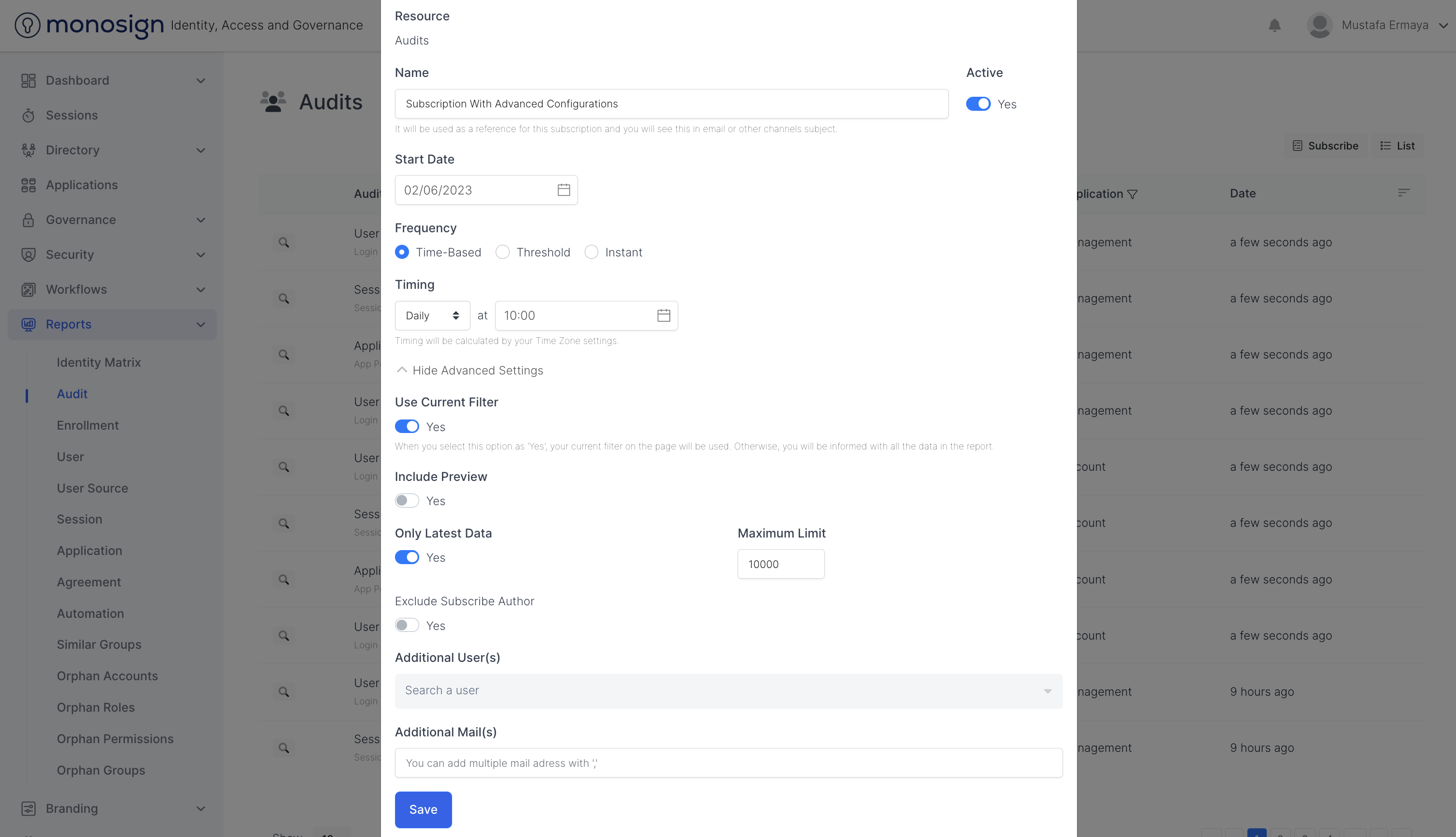The width and height of the screenshot is (1456, 837).
Task: Open the Daily timing dropdown
Action: pyautogui.click(x=432, y=315)
